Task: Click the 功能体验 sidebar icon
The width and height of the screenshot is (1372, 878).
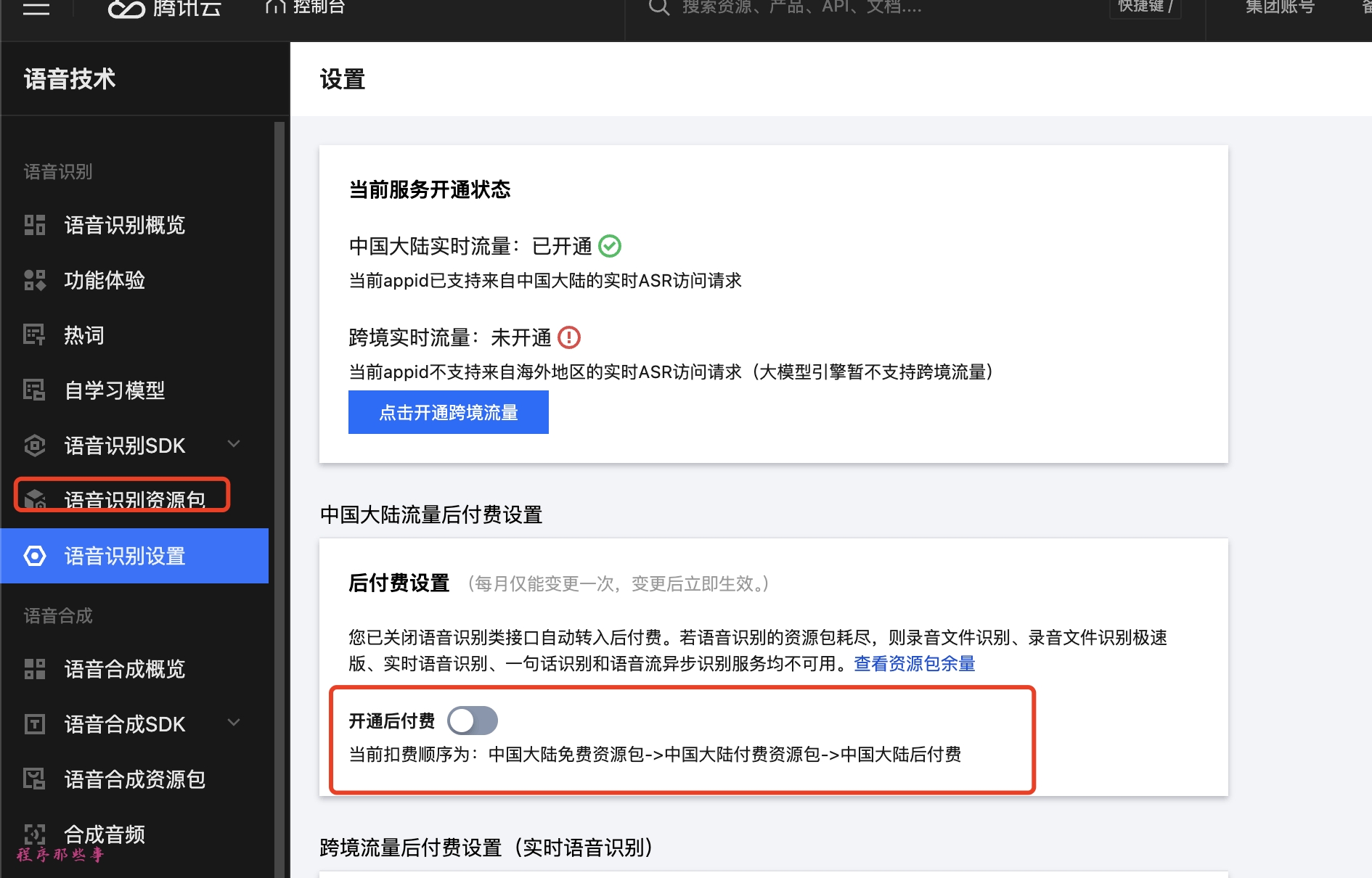Action: click(x=34, y=280)
